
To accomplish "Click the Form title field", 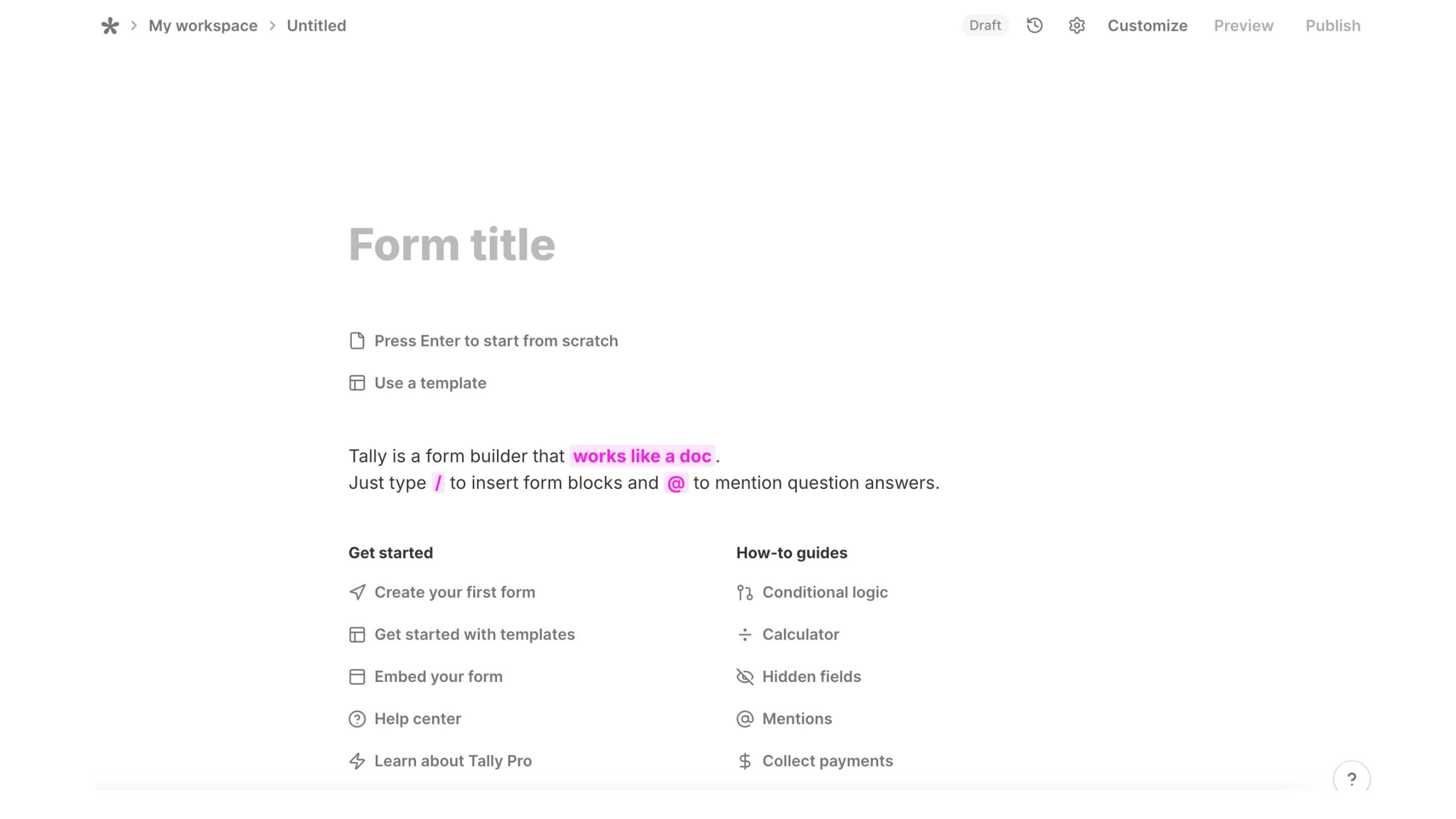I will (451, 244).
